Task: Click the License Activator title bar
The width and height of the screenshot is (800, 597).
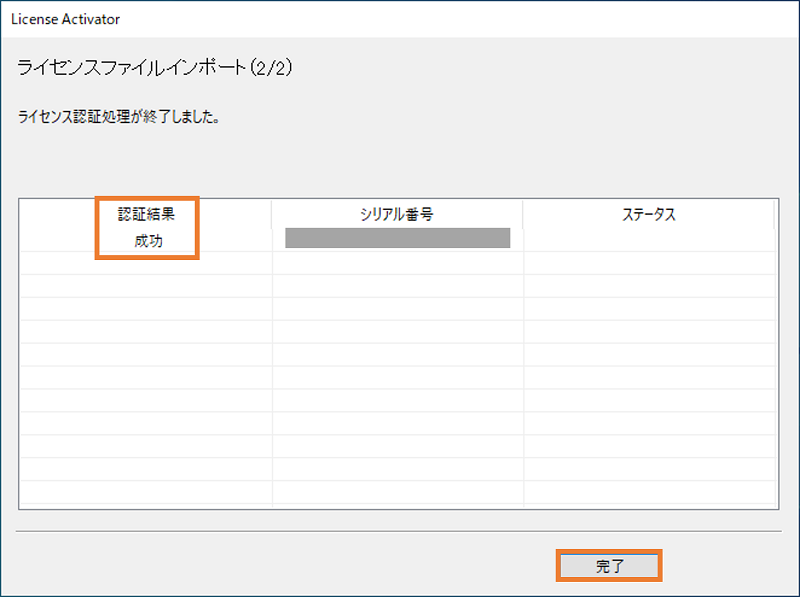Action: tap(400, 19)
